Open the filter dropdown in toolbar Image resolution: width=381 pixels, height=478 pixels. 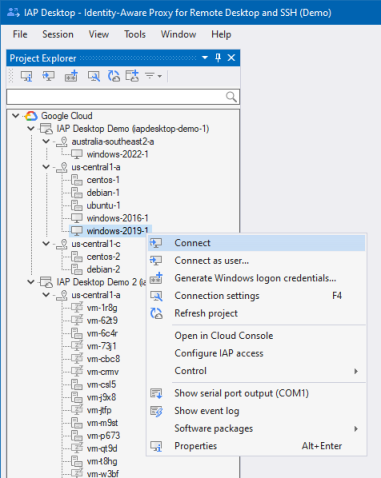pyautogui.click(x=153, y=76)
